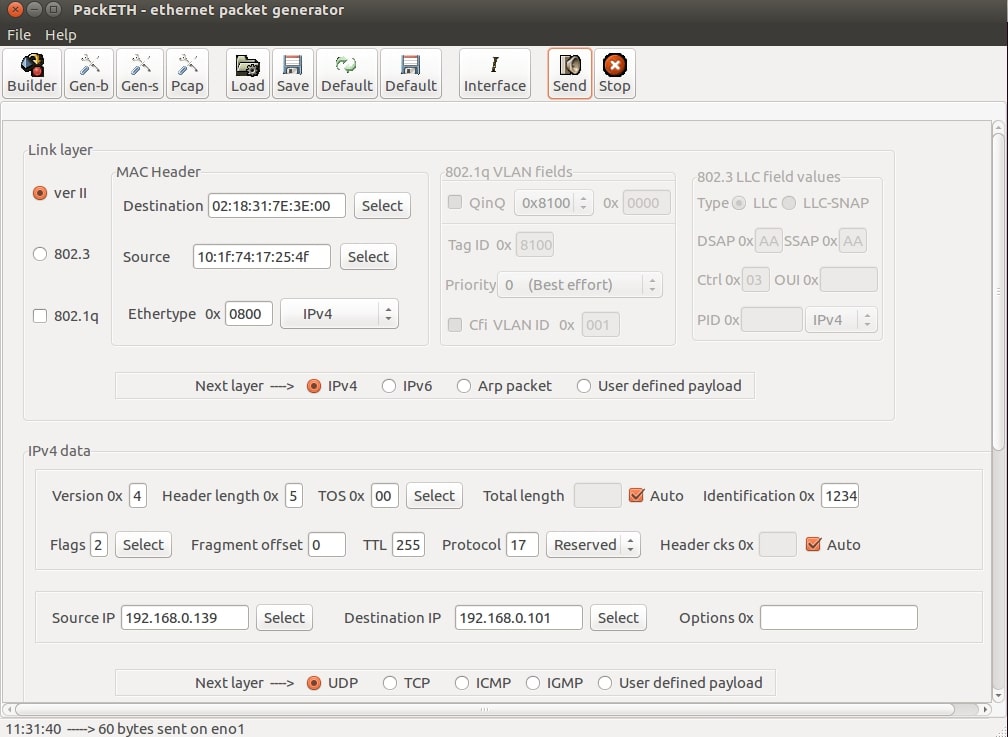Click the TOS hex value field

coord(384,496)
